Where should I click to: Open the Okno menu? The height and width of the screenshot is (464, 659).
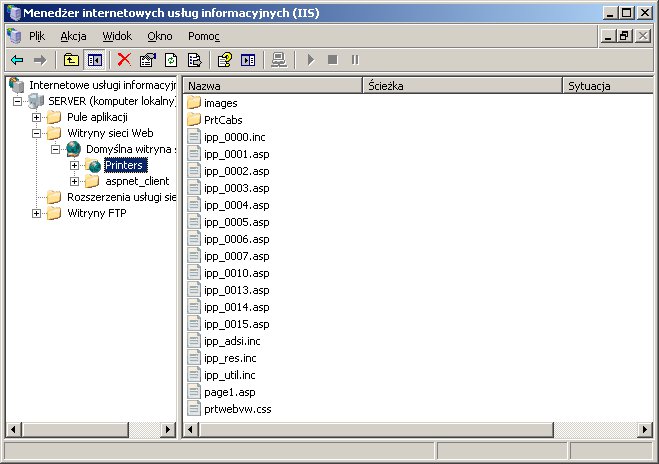tap(160, 36)
